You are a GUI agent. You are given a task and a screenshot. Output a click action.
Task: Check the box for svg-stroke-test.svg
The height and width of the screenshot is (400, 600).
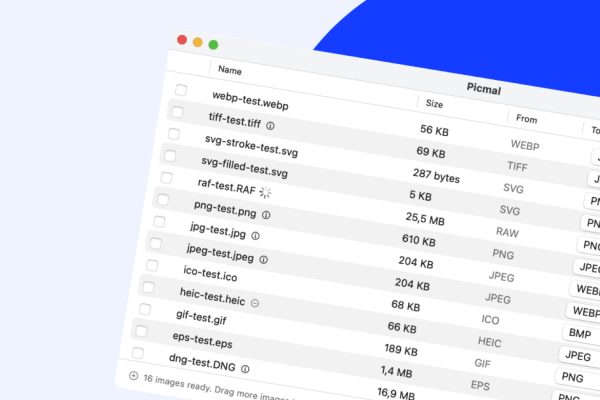coord(174,134)
